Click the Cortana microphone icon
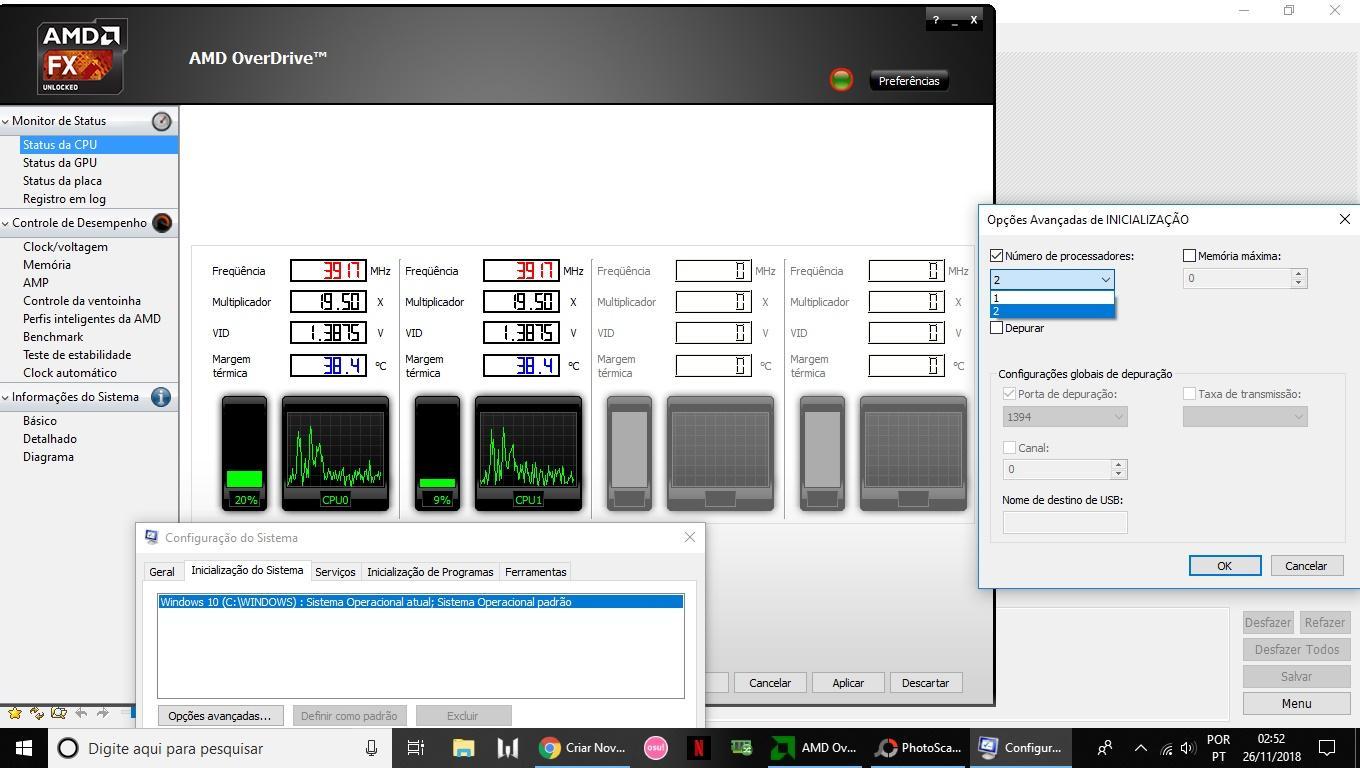The image size is (1360, 768). pyautogui.click(x=371, y=748)
